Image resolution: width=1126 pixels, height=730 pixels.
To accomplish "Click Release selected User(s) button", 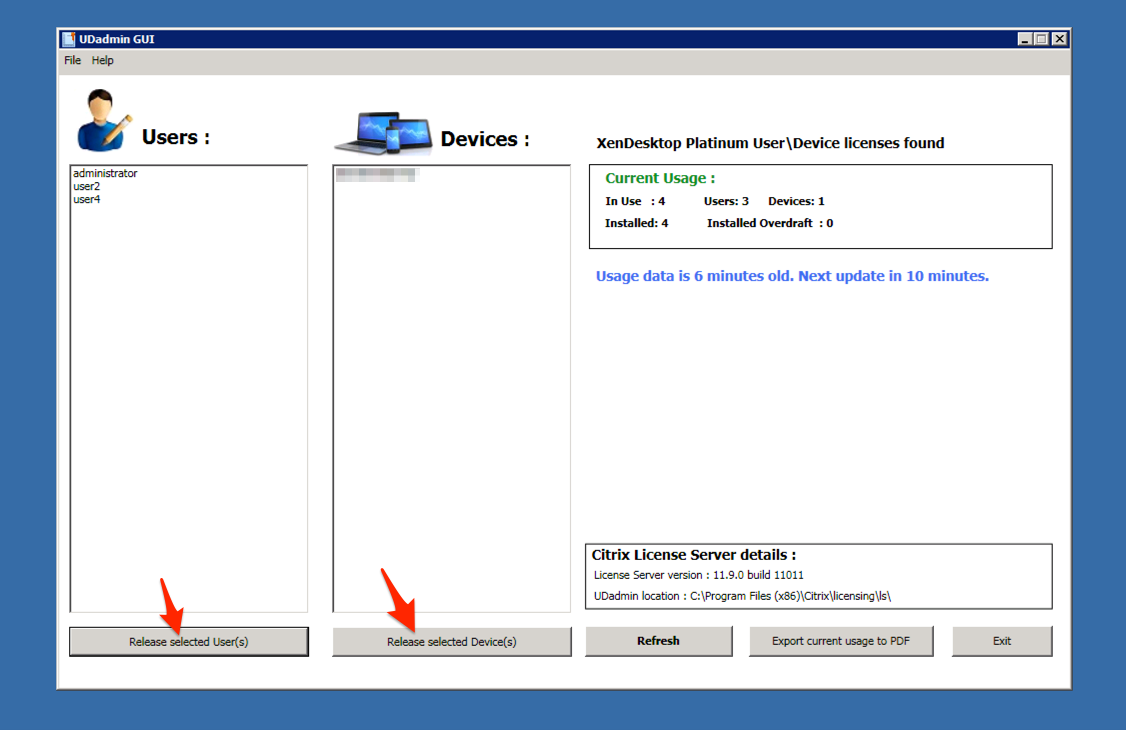I will (188, 641).
